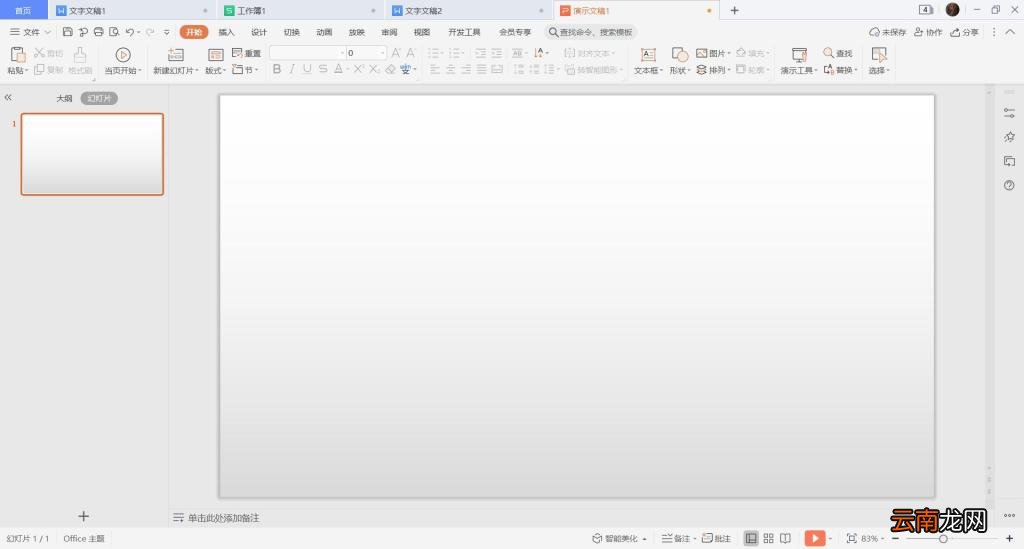Screen dimensions: 1024x549
Task: Open the 文字文稿2 document tab
Action: coord(469,10)
